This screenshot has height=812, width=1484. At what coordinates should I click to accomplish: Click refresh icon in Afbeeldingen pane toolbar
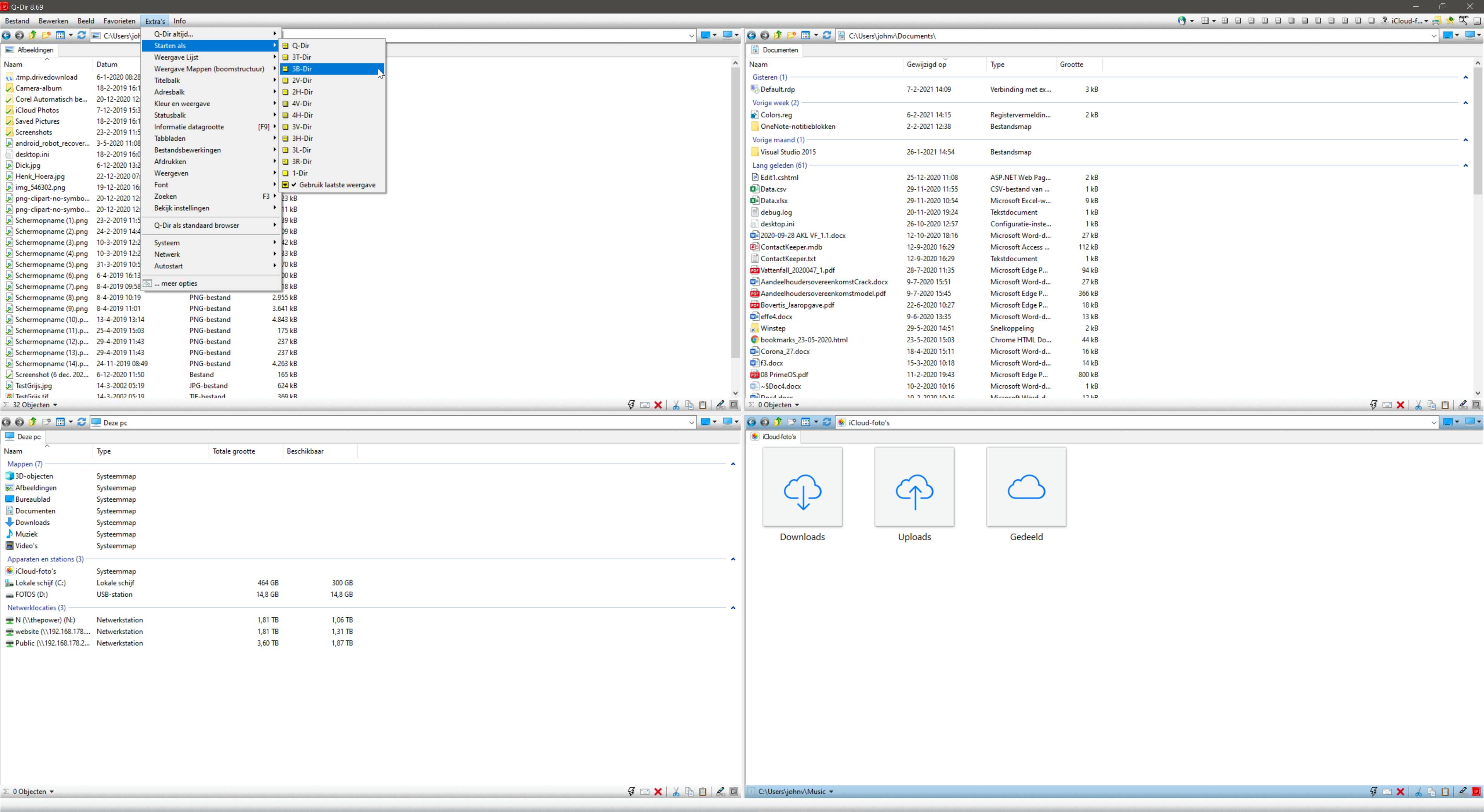(x=81, y=36)
